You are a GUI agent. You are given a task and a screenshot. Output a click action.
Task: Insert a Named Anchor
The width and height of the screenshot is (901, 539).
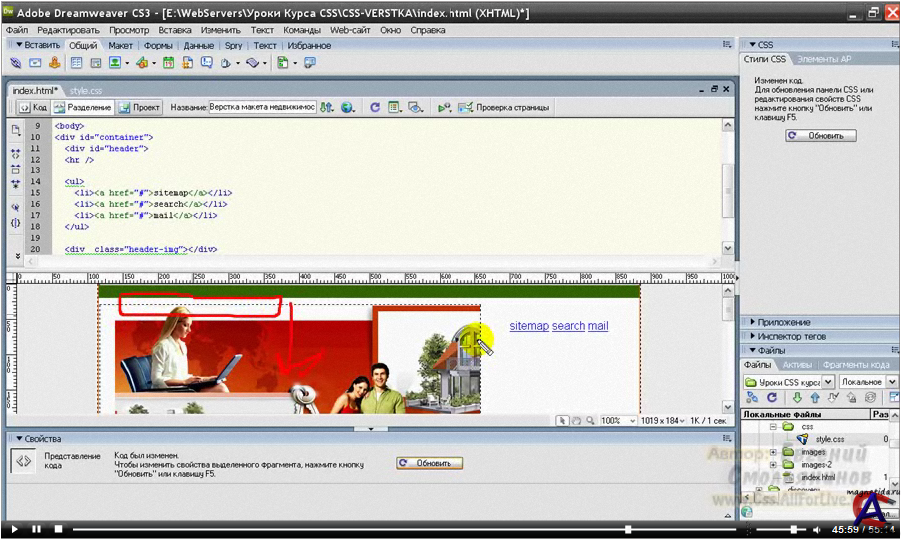click(55, 63)
